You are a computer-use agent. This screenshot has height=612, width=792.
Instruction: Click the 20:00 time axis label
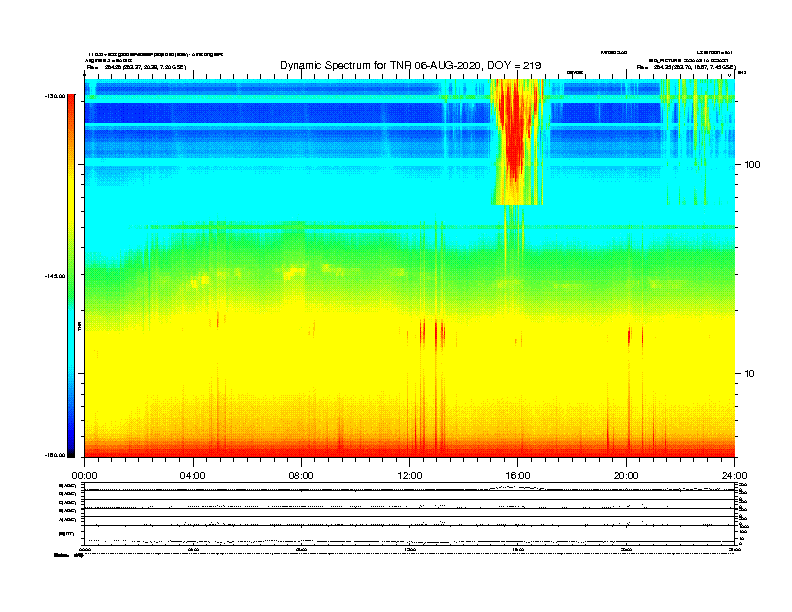point(626,476)
